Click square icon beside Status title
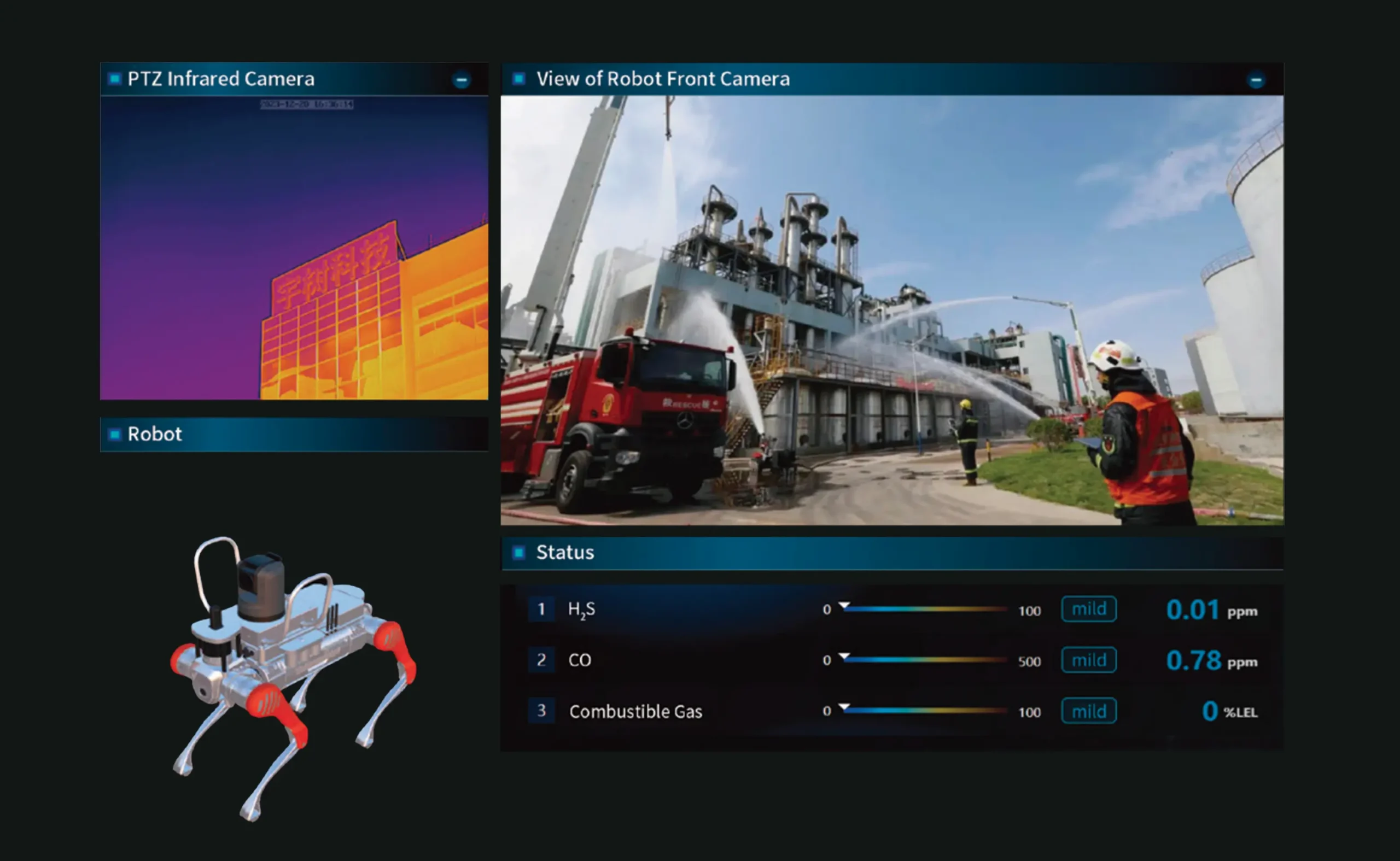Image resolution: width=1400 pixels, height=861 pixels. click(x=518, y=552)
